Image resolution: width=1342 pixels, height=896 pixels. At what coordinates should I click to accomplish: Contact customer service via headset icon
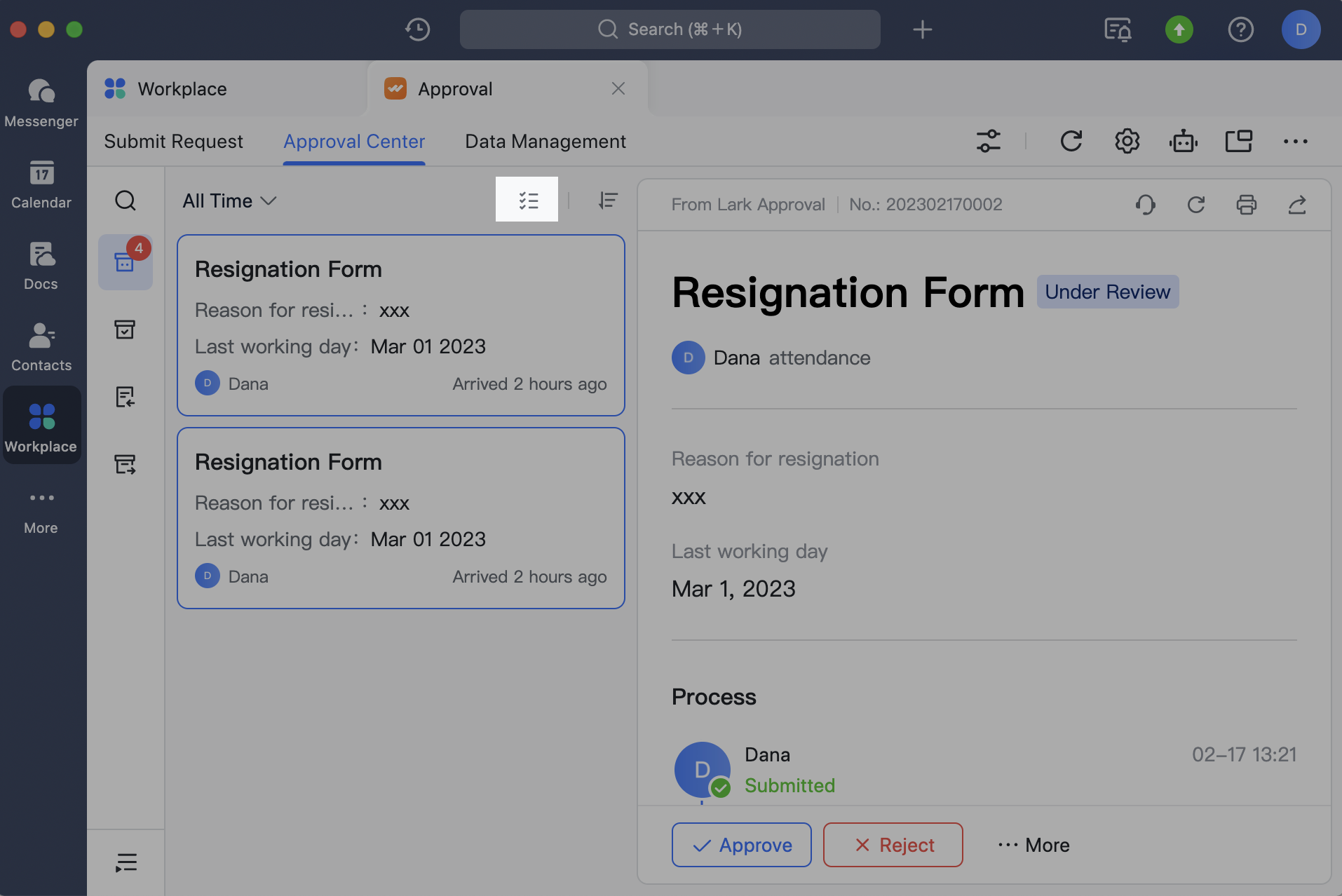pos(1145,205)
